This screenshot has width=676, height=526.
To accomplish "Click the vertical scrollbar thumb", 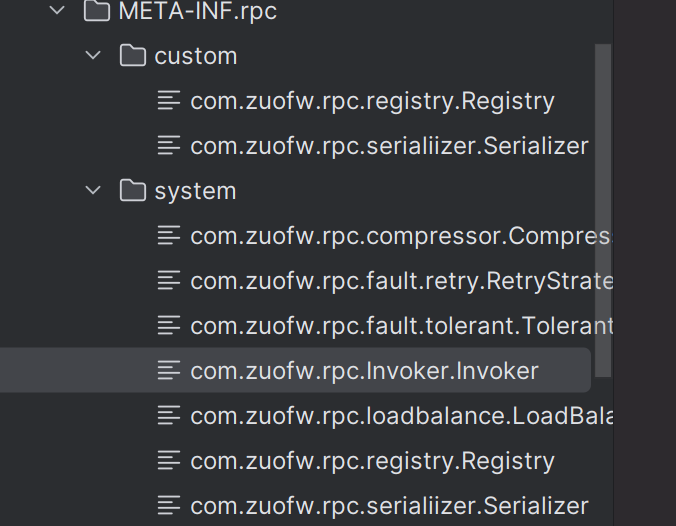I will [x=603, y=210].
